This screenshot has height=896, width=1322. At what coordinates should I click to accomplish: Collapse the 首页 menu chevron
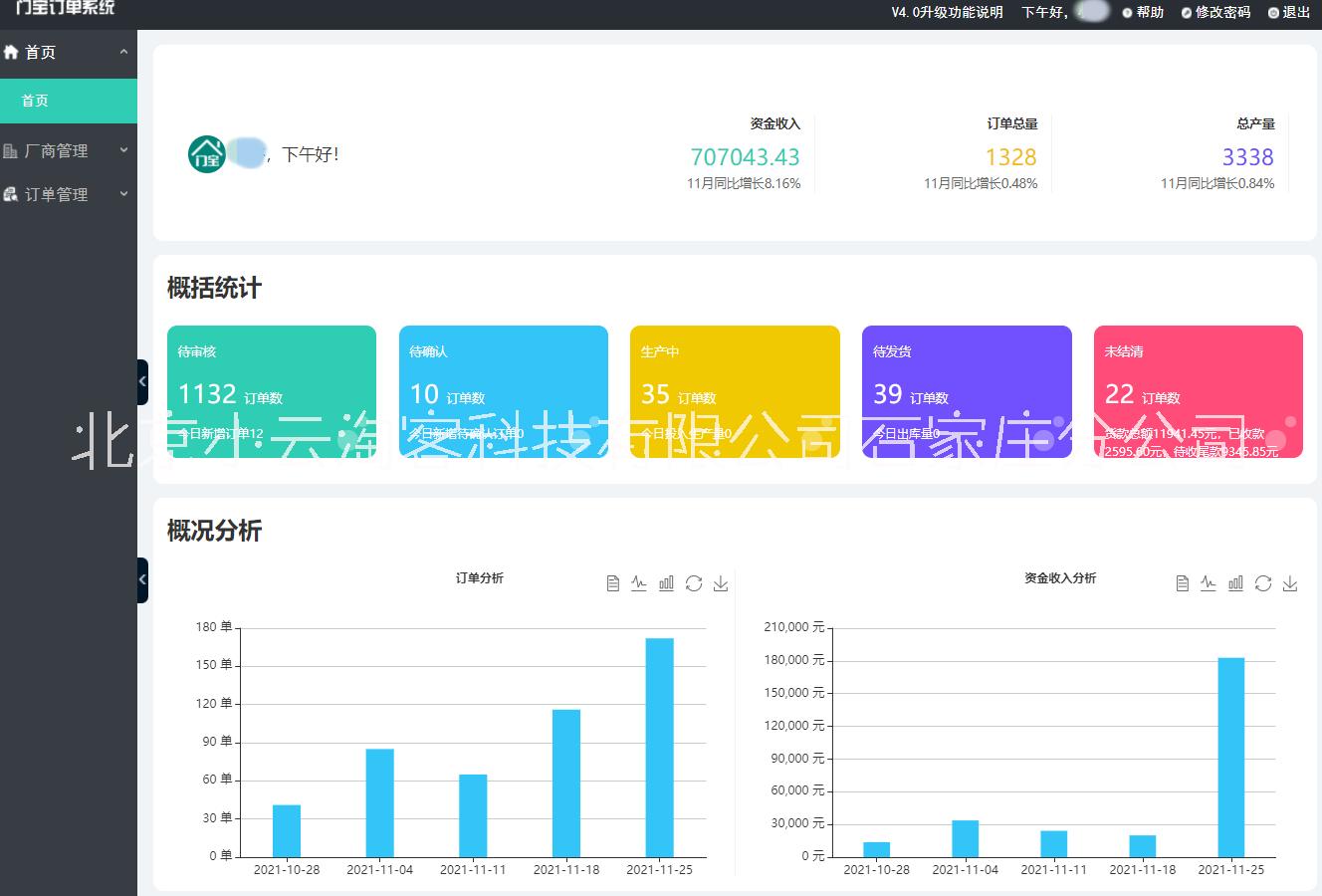(x=123, y=52)
